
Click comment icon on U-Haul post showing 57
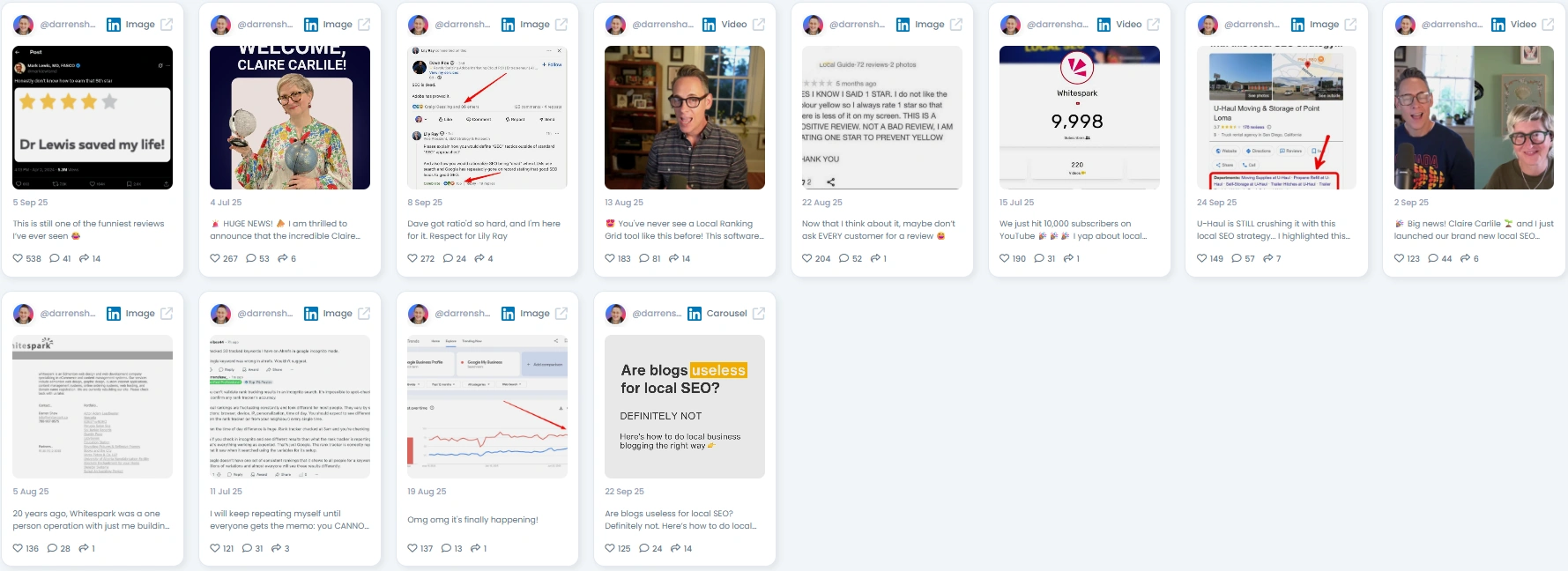point(1237,258)
